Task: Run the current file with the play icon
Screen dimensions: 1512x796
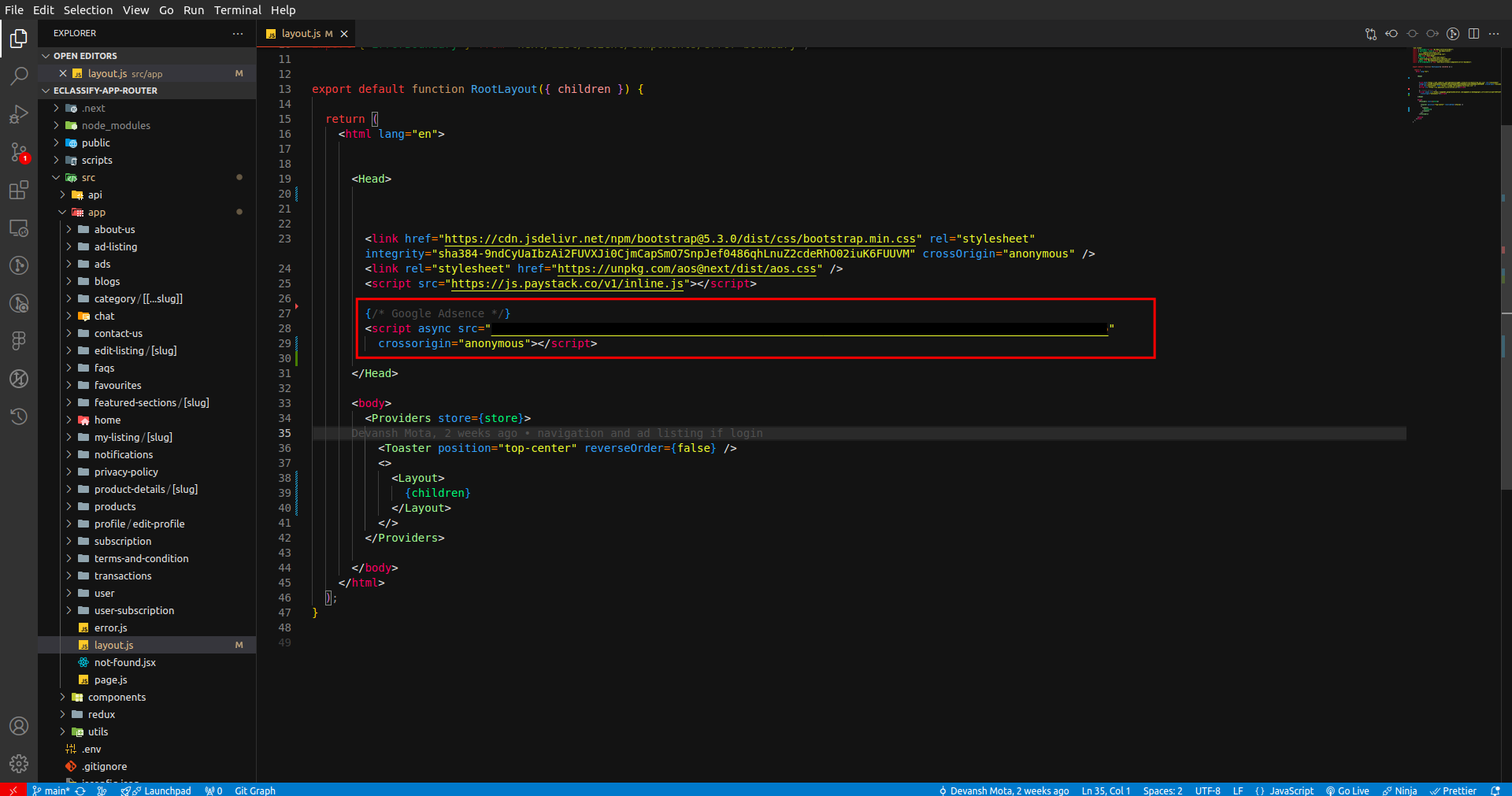Action: [1453, 34]
